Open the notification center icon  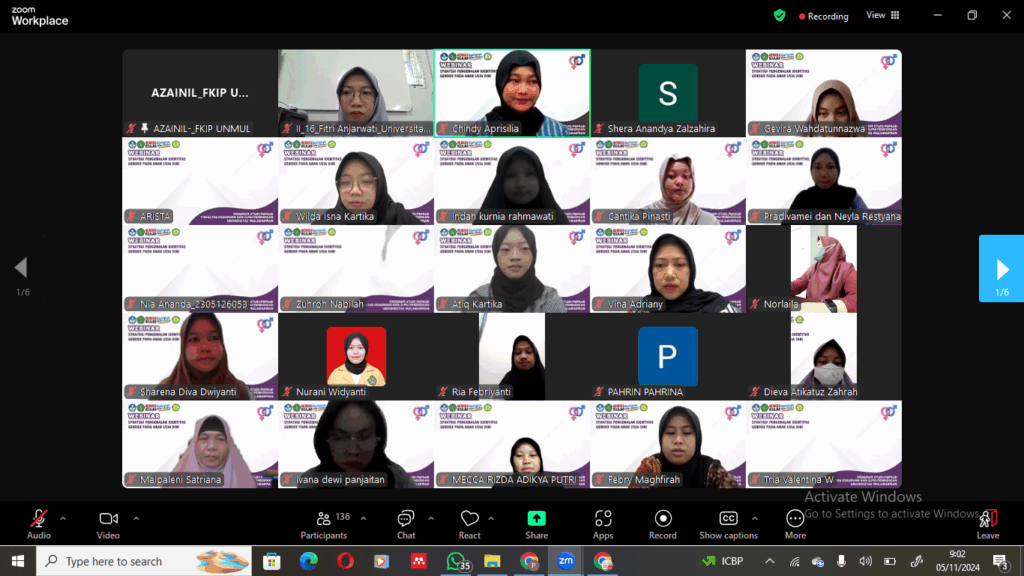1001,561
